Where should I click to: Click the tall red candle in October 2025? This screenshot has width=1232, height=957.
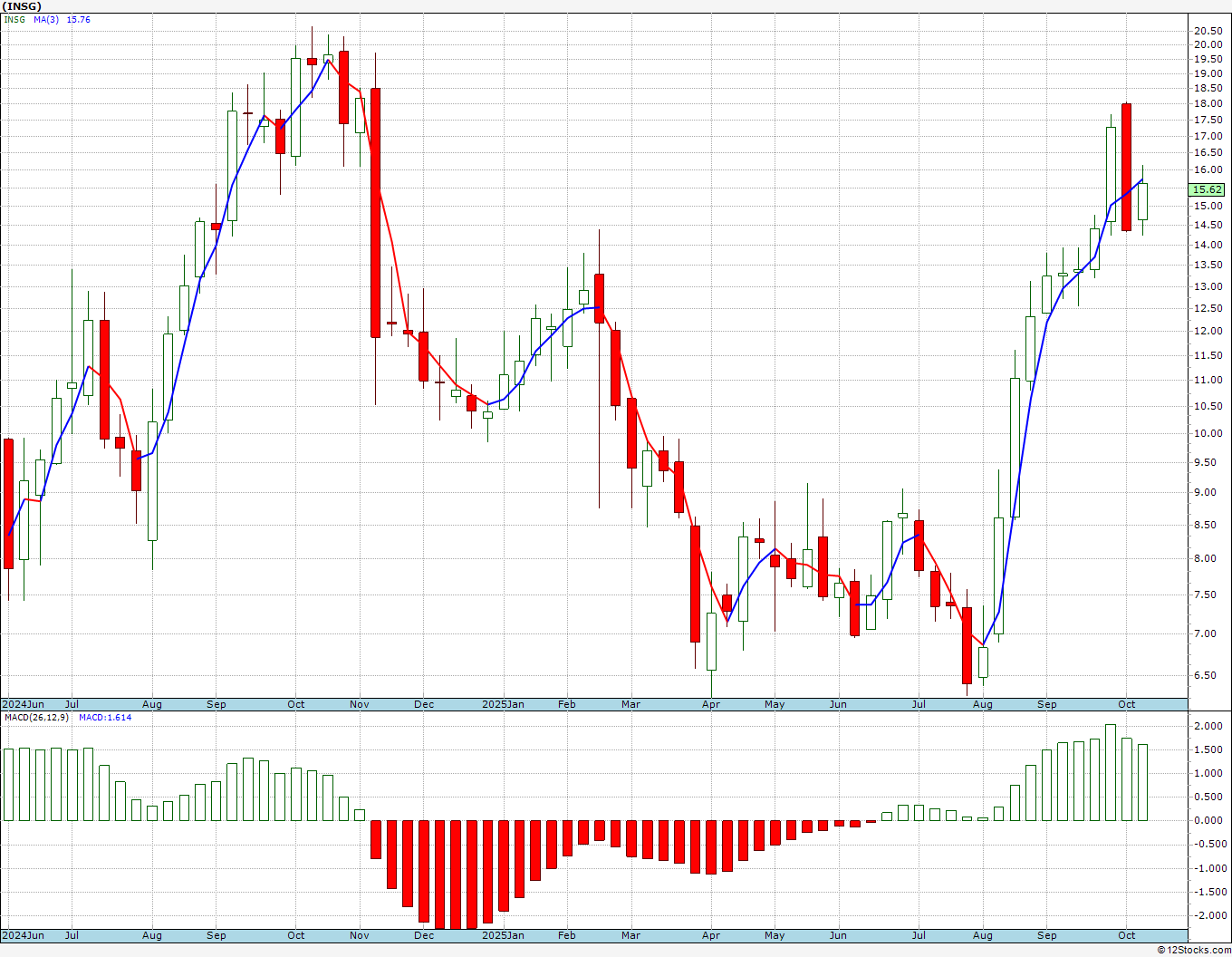coord(1127,167)
